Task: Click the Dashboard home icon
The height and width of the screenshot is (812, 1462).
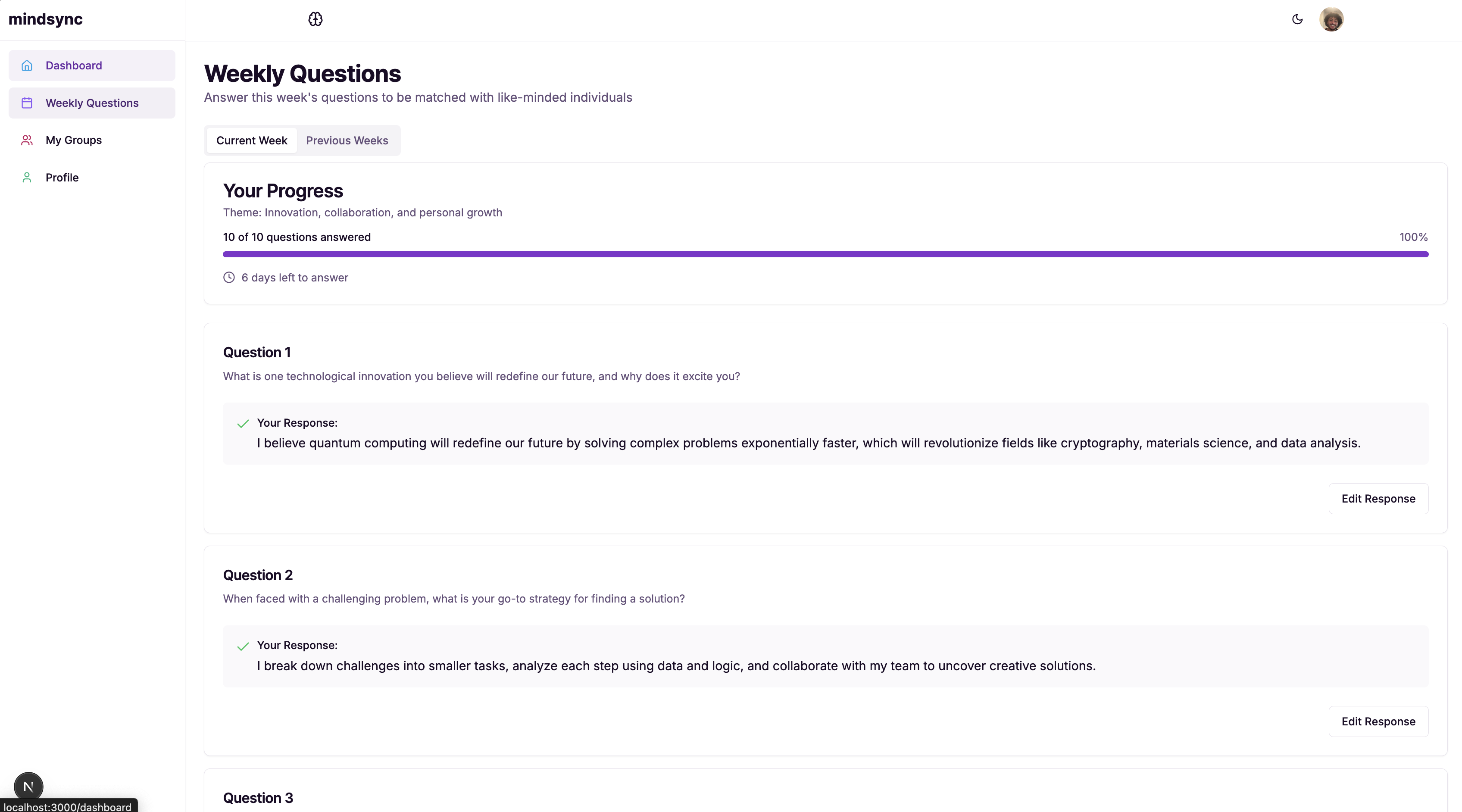Action: [x=27, y=66]
